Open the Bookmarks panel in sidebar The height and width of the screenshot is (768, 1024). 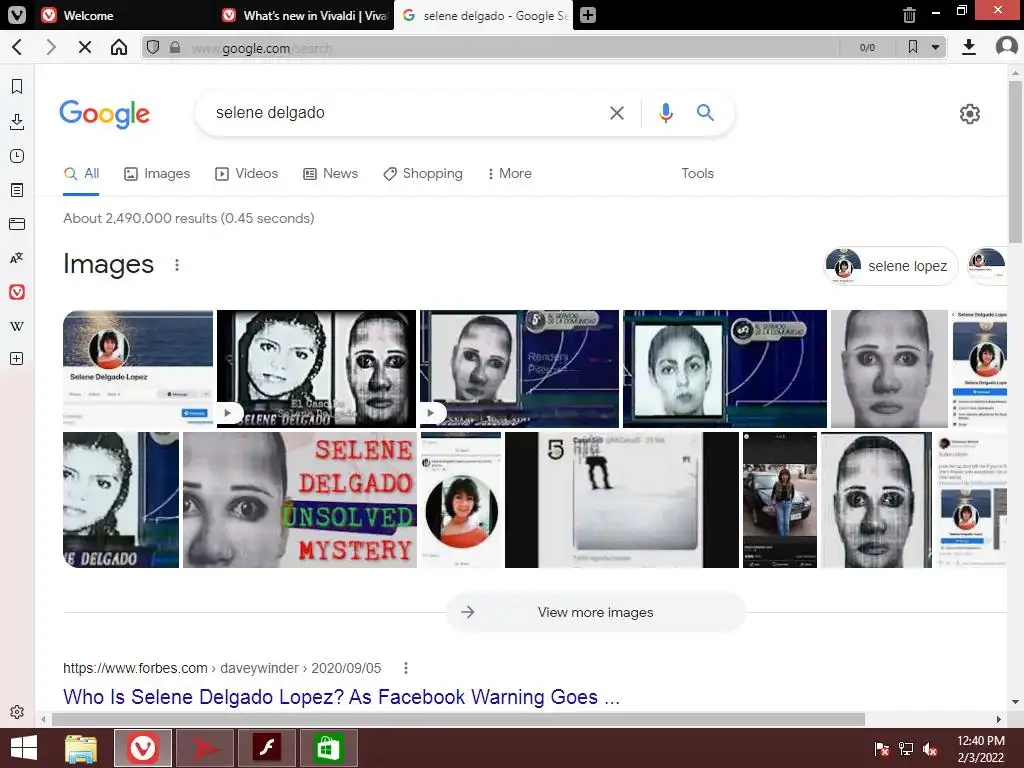pyautogui.click(x=17, y=87)
